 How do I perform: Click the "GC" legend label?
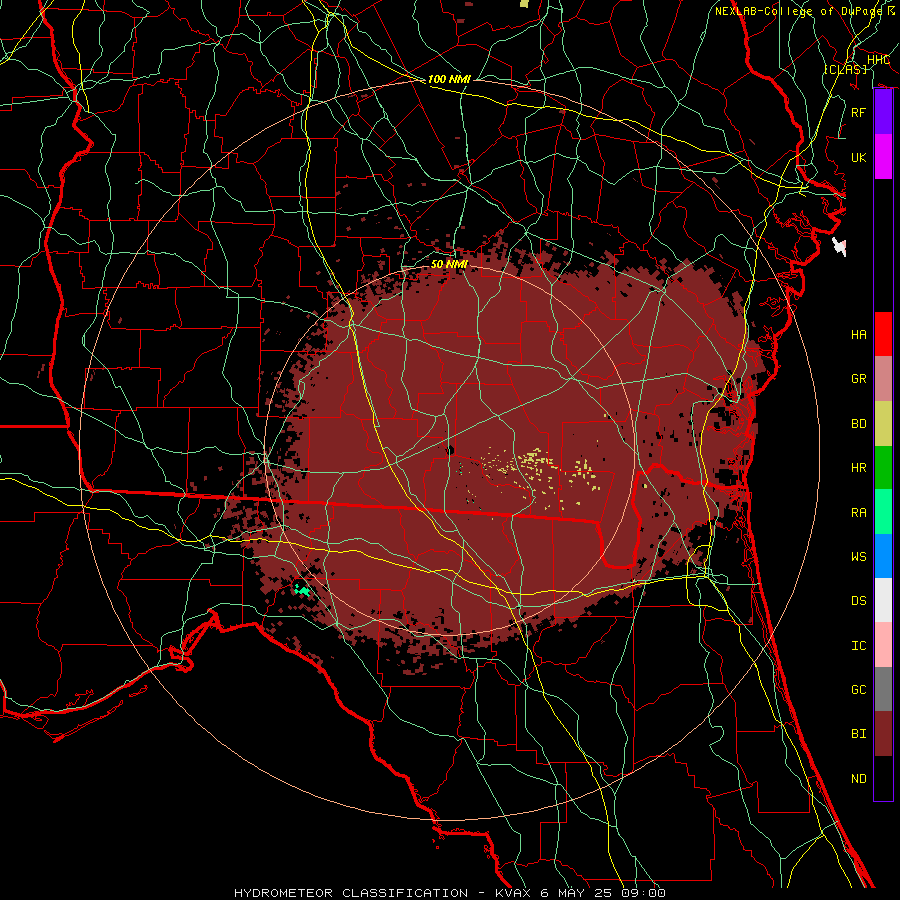(858, 689)
